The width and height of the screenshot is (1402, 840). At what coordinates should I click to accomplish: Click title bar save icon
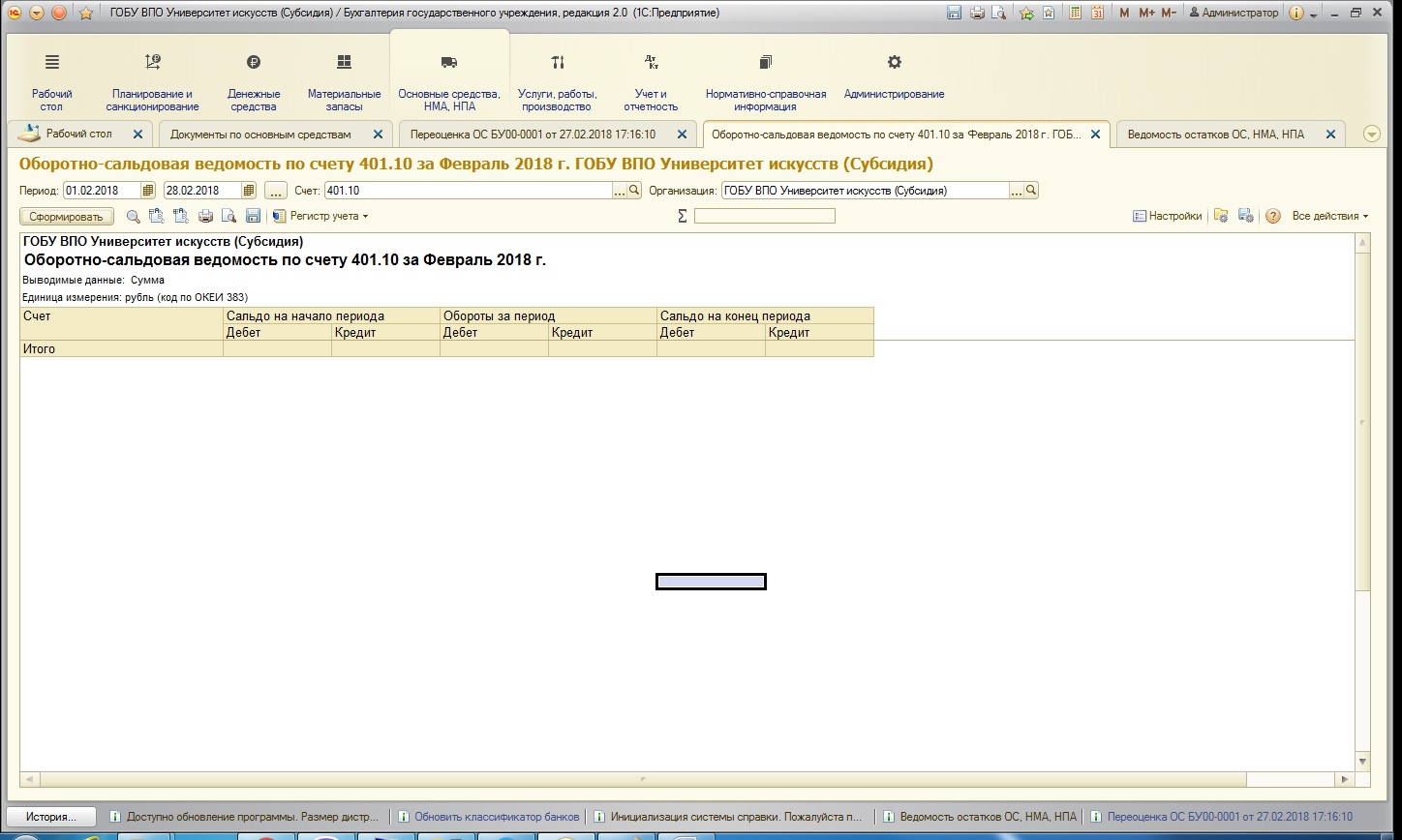click(955, 13)
